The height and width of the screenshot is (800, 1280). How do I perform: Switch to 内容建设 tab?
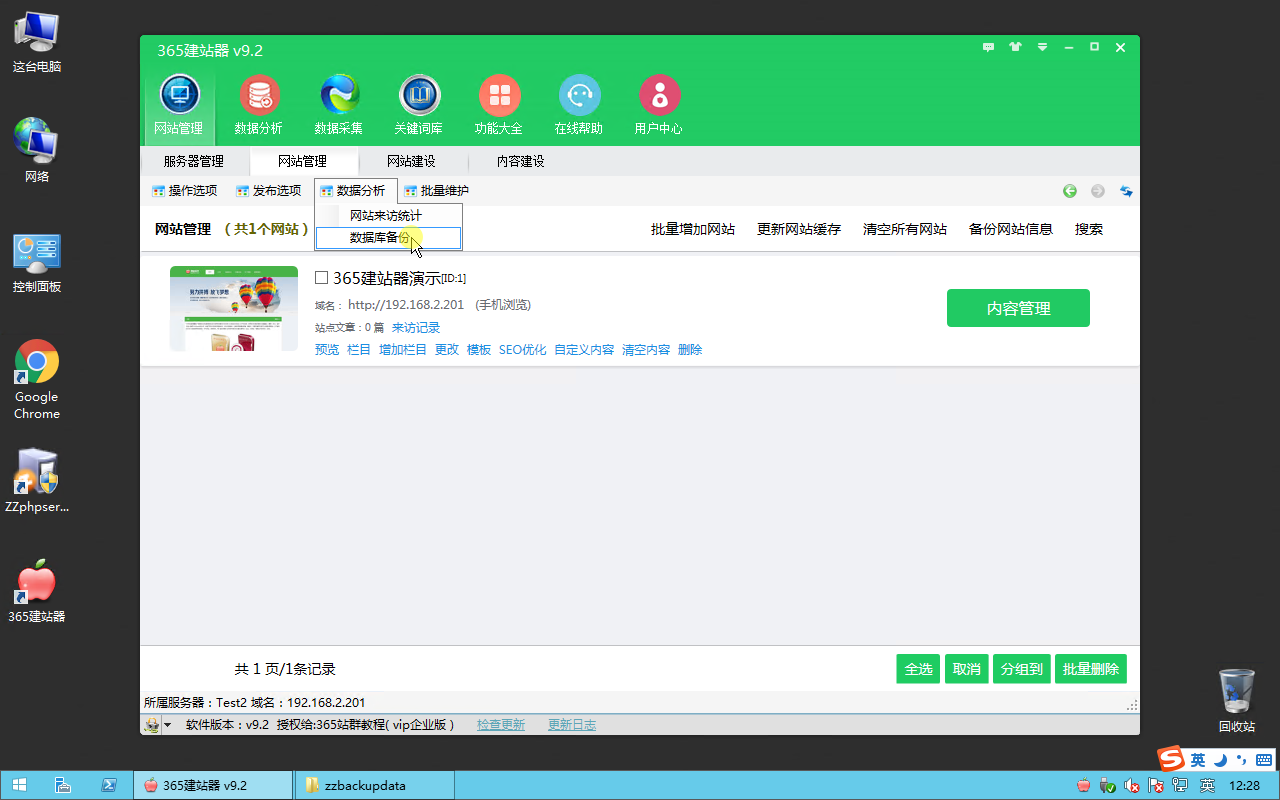[521, 161]
